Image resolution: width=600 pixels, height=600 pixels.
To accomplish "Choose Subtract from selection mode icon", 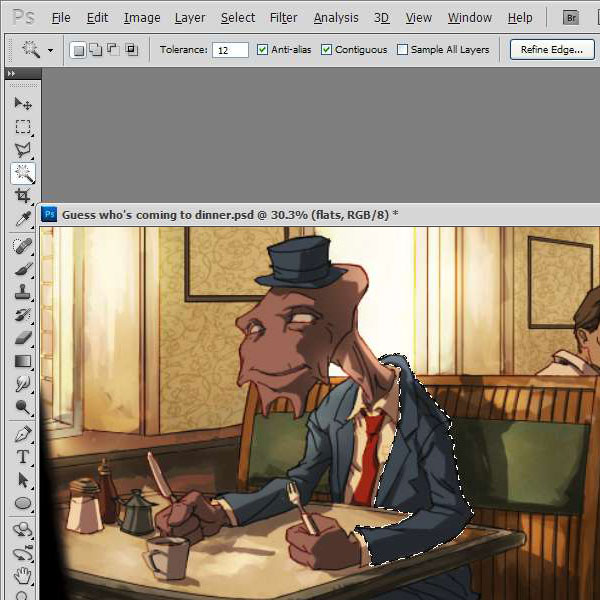I will click(113, 50).
